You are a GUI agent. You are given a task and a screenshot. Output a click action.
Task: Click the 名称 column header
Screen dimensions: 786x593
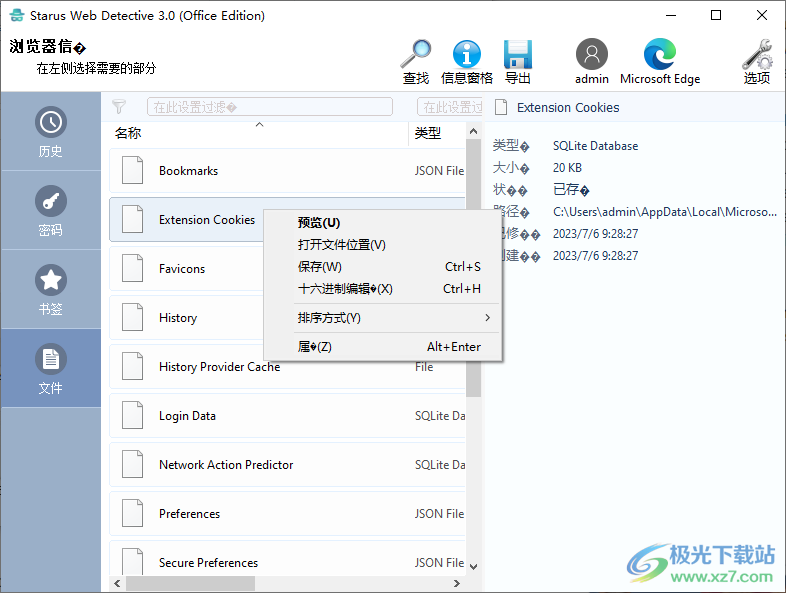point(258,133)
